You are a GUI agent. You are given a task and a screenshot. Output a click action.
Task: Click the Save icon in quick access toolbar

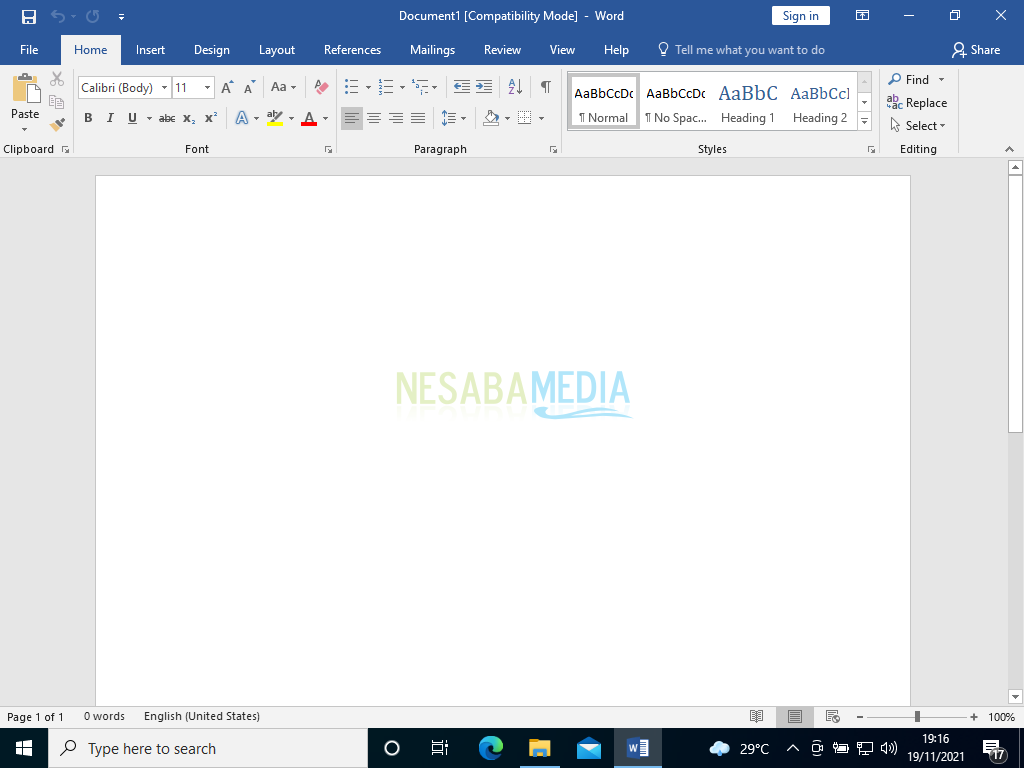tap(29, 16)
